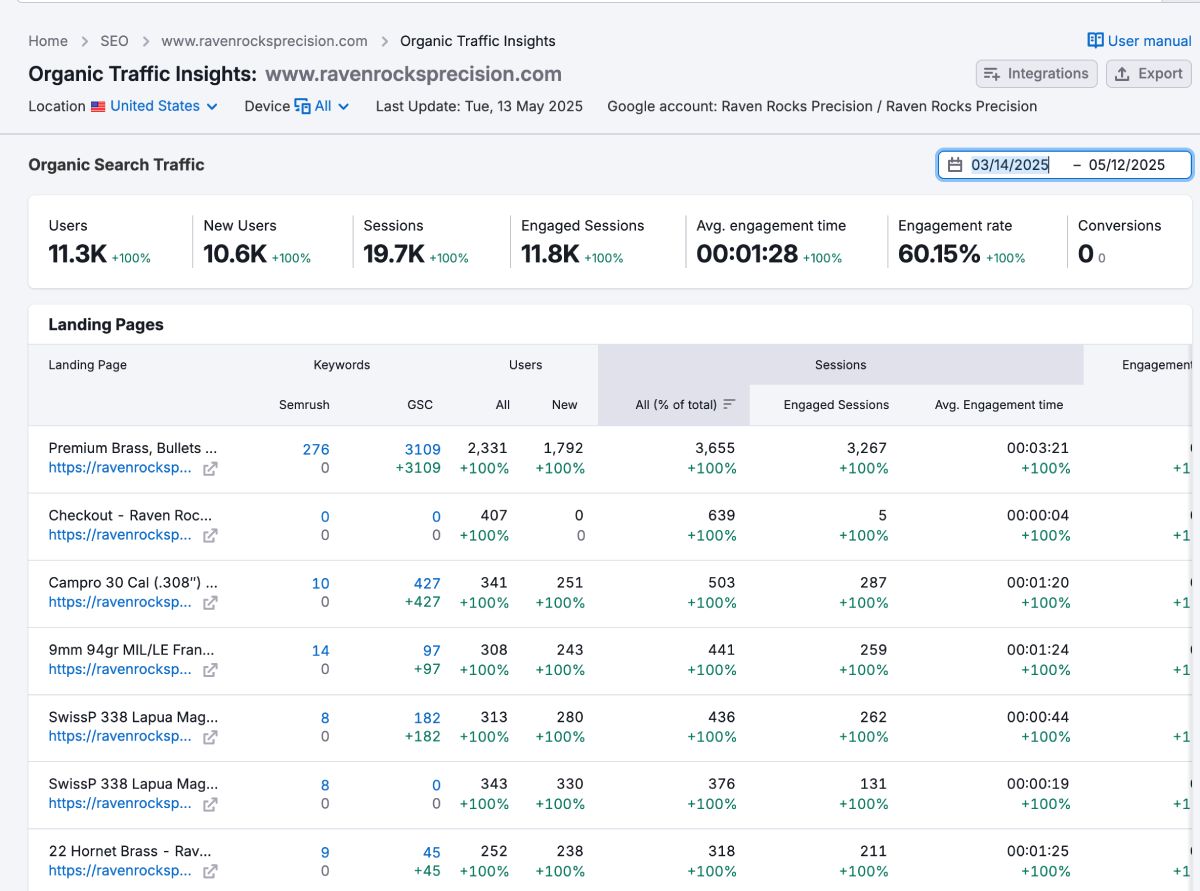Open URL under Checkout - Raven Roc page

coord(120,535)
